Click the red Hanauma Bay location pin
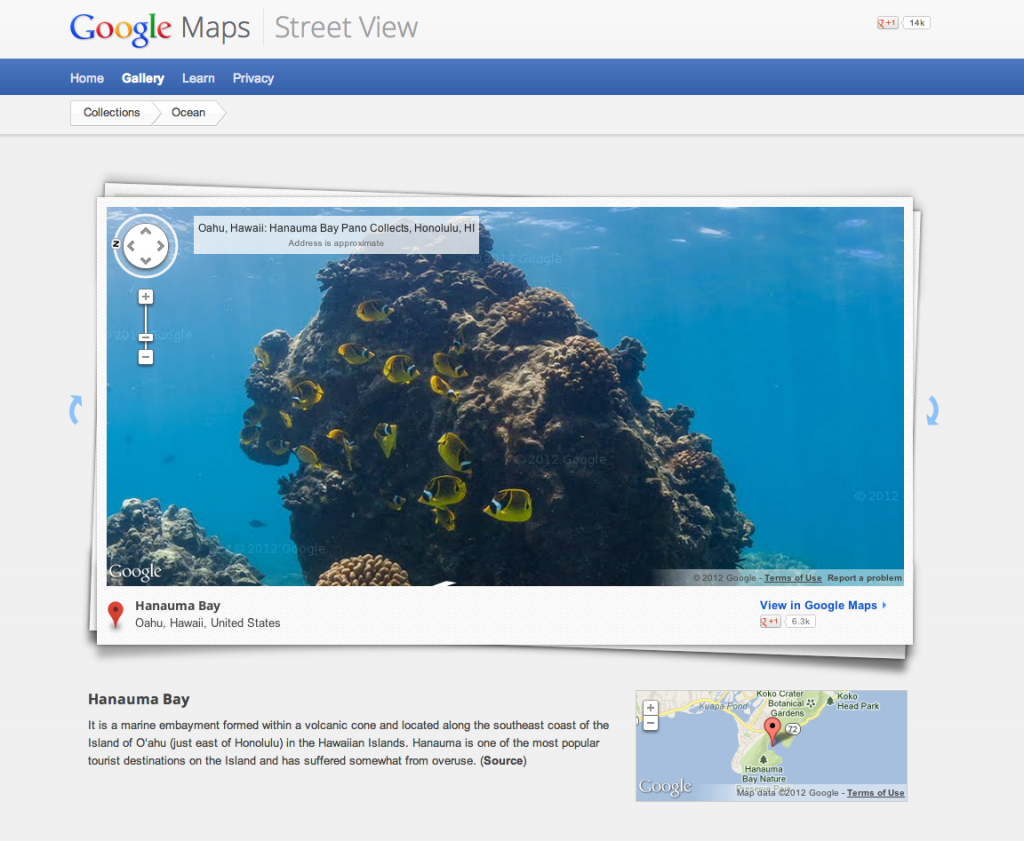Screen dimensions: 1024x841 click(x=116, y=614)
